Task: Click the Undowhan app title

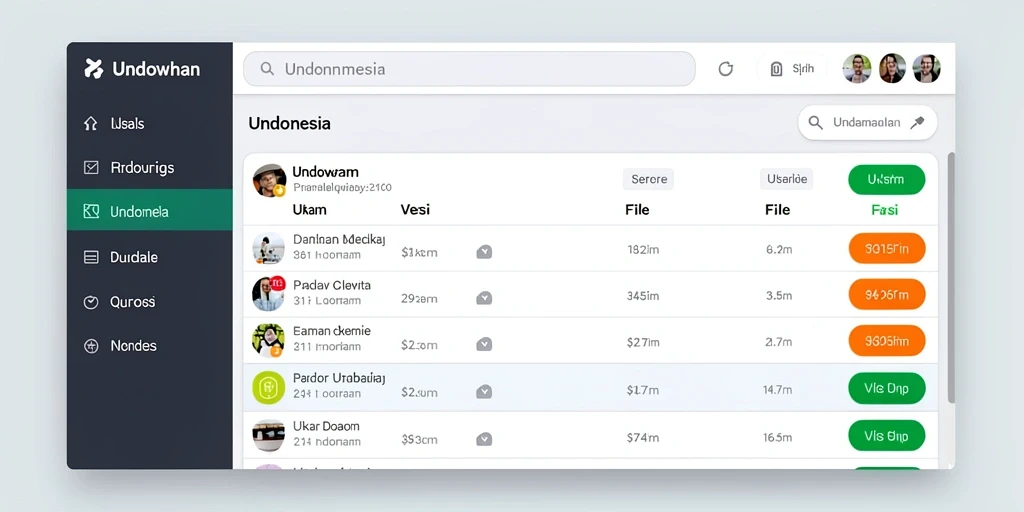Action: pos(156,69)
